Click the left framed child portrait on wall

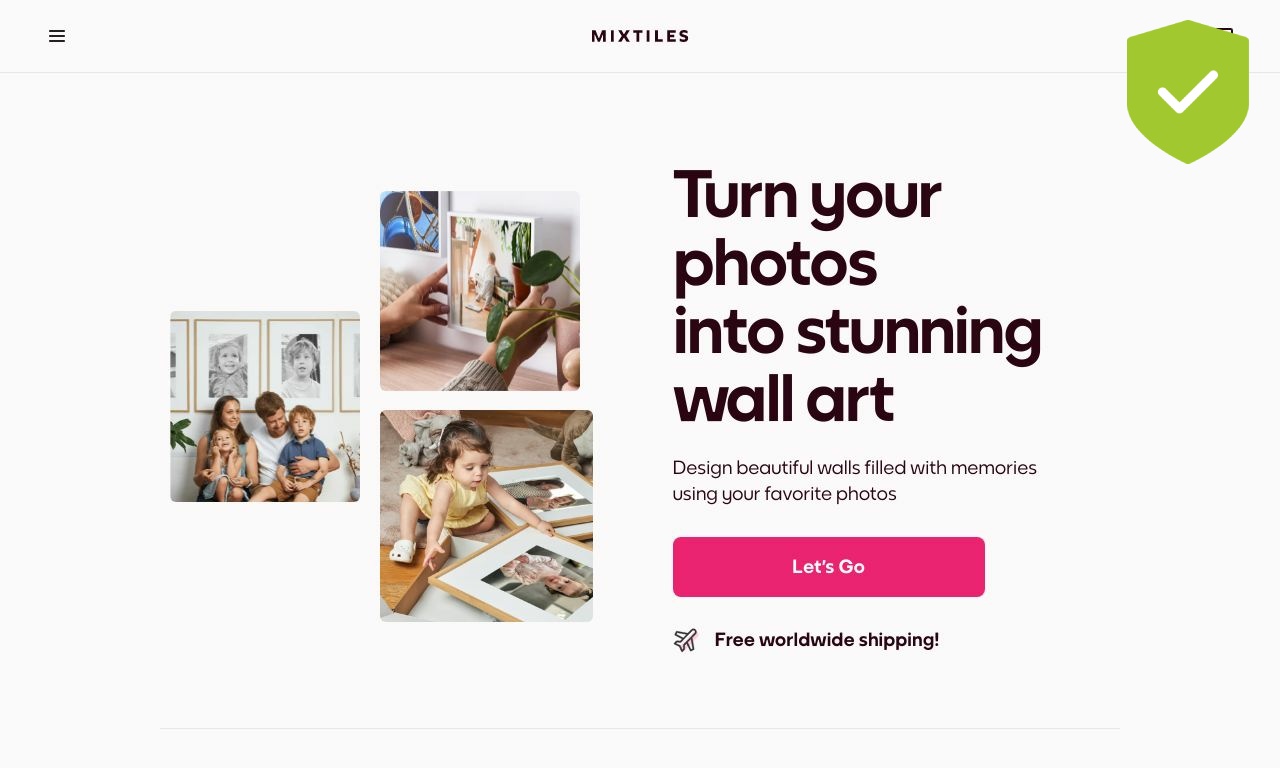[229, 364]
